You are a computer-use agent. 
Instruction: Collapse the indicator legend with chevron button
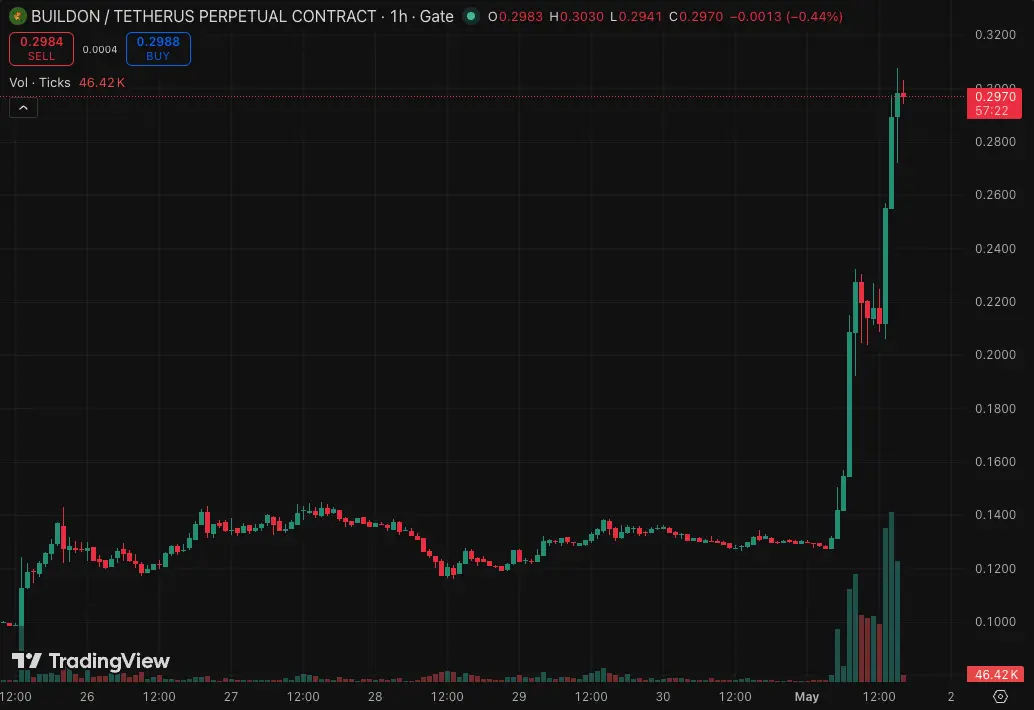click(x=23, y=107)
